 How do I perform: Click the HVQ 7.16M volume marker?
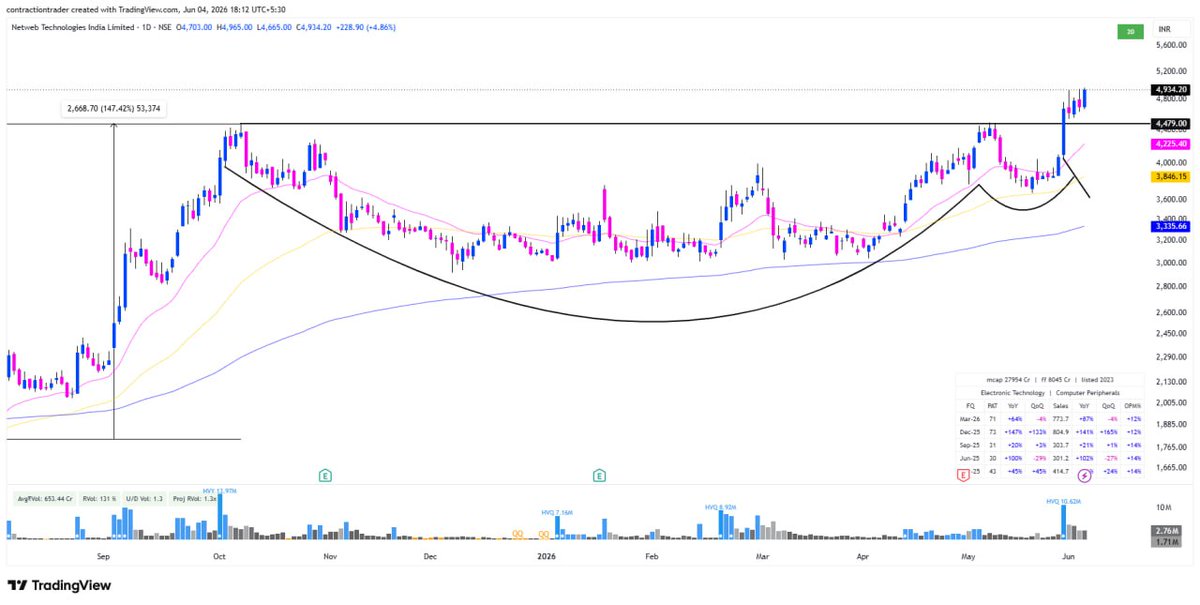pyautogui.click(x=556, y=511)
